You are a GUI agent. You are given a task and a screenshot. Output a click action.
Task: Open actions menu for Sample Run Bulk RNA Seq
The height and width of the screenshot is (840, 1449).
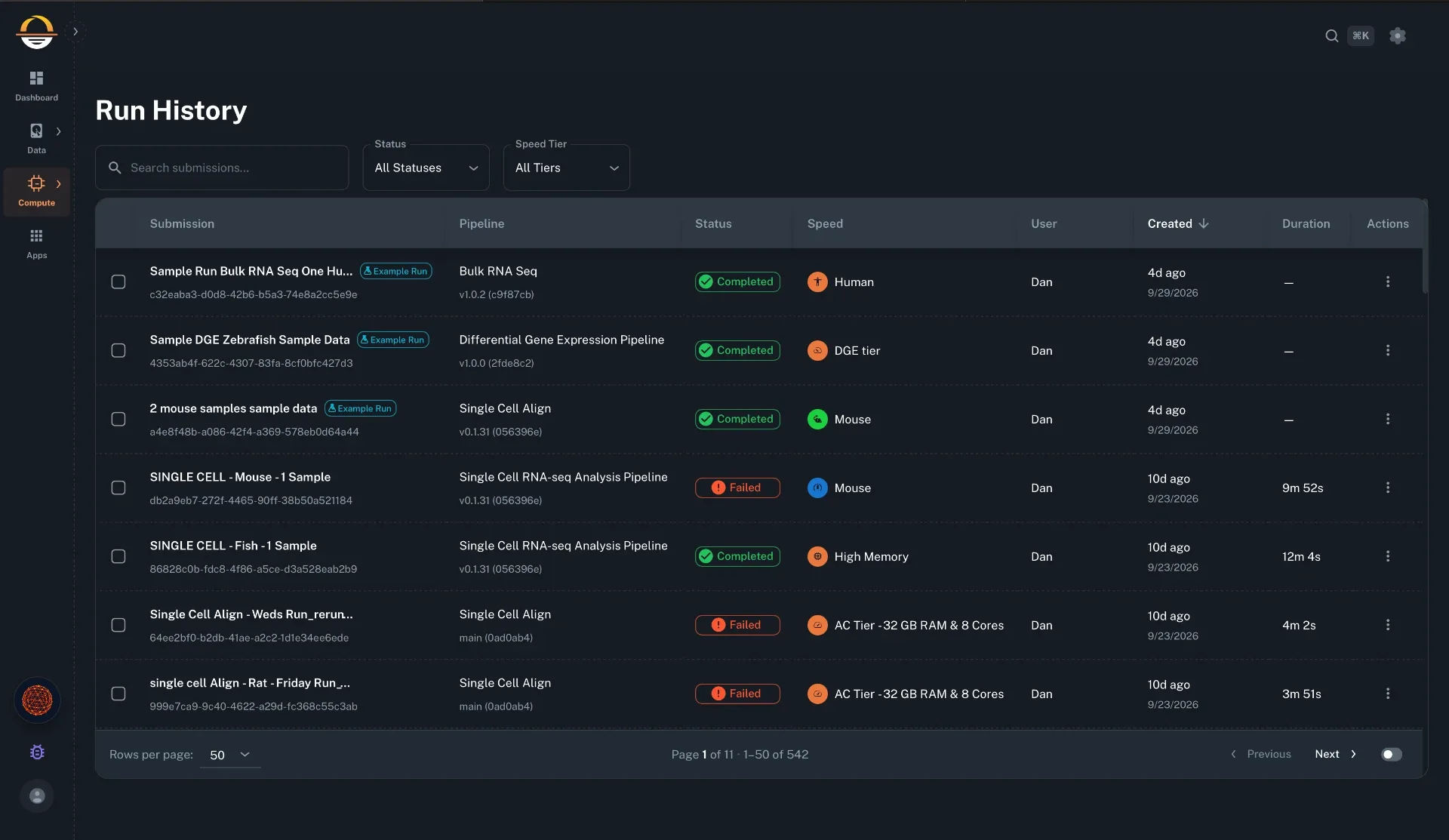(x=1387, y=282)
